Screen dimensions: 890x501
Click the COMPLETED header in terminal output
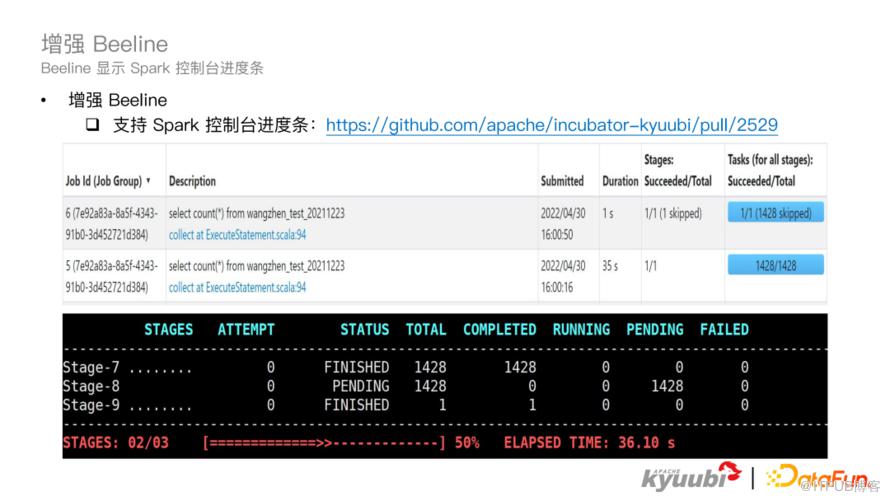click(x=499, y=330)
